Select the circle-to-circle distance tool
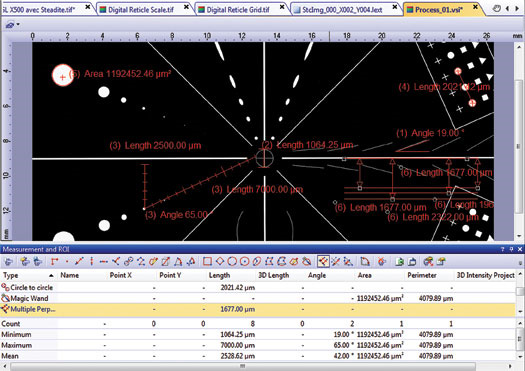 [x=129, y=262]
